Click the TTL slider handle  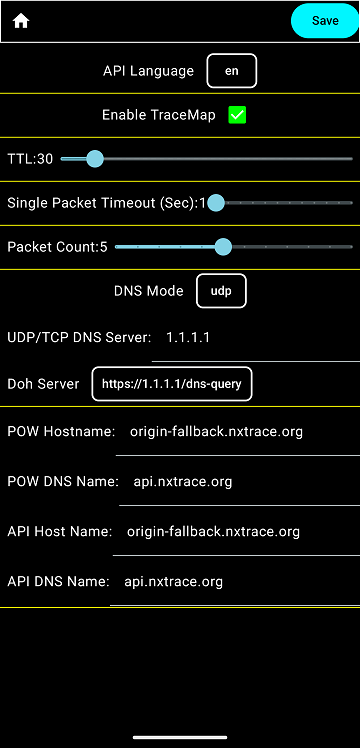pos(95,158)
